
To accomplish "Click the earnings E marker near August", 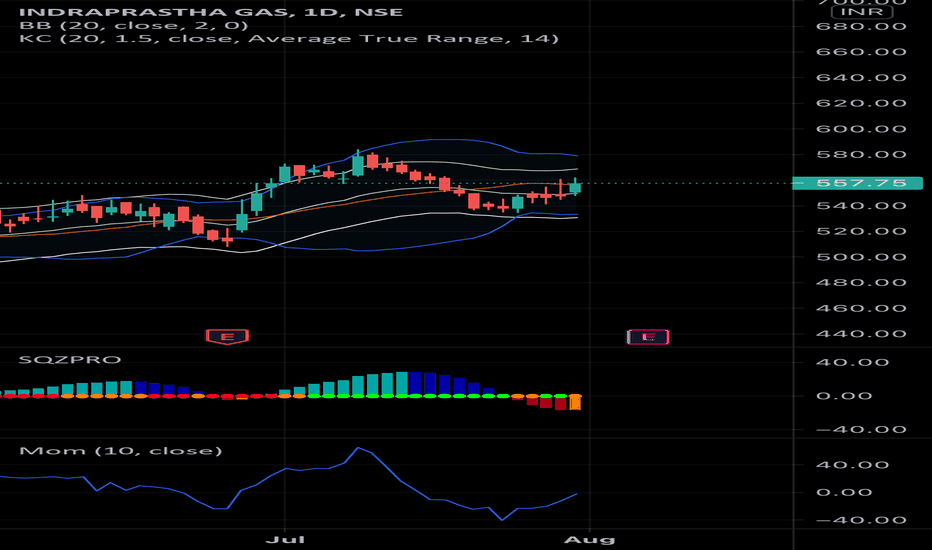I will click(x=648, y=337).
